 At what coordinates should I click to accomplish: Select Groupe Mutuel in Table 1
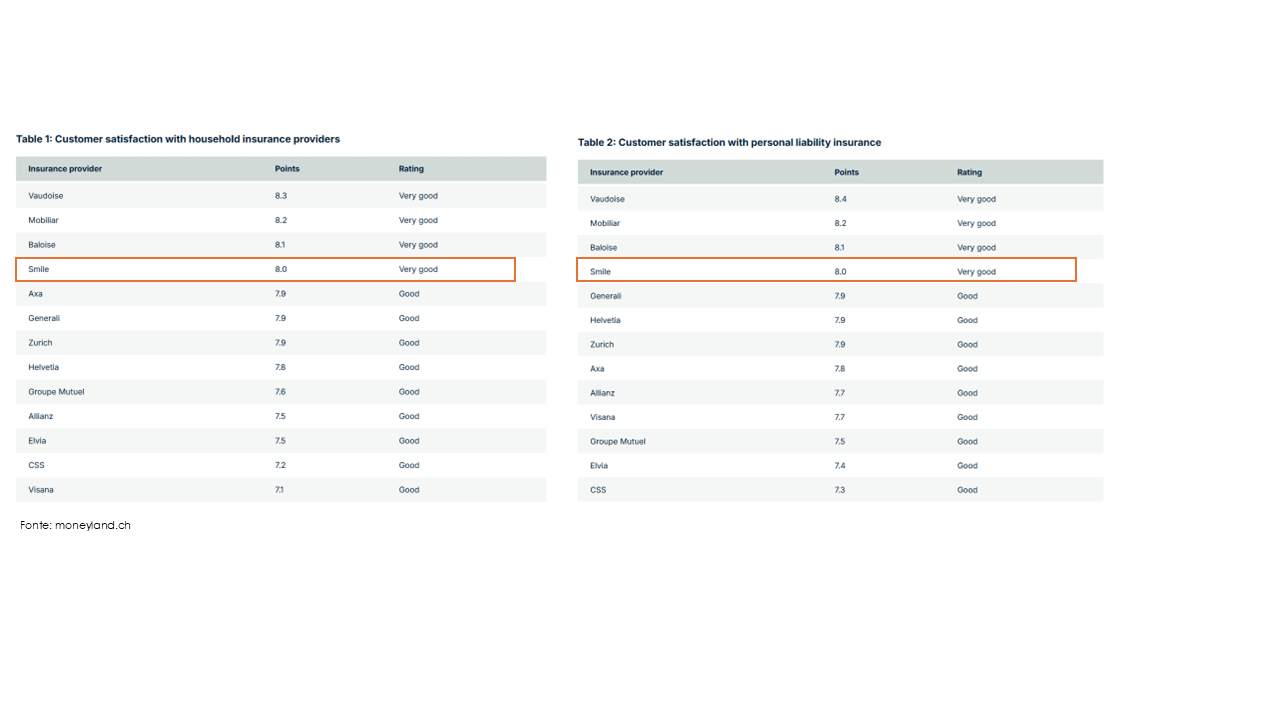coord(56,392)
